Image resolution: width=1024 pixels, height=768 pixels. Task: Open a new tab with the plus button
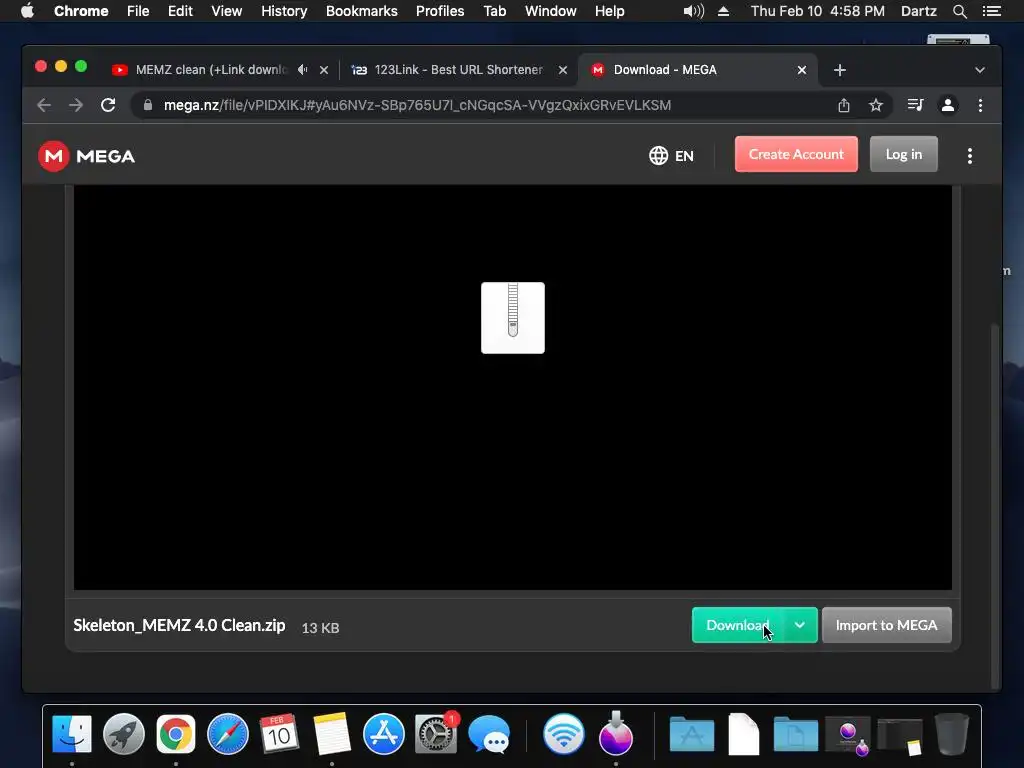[x=840, y=70]
